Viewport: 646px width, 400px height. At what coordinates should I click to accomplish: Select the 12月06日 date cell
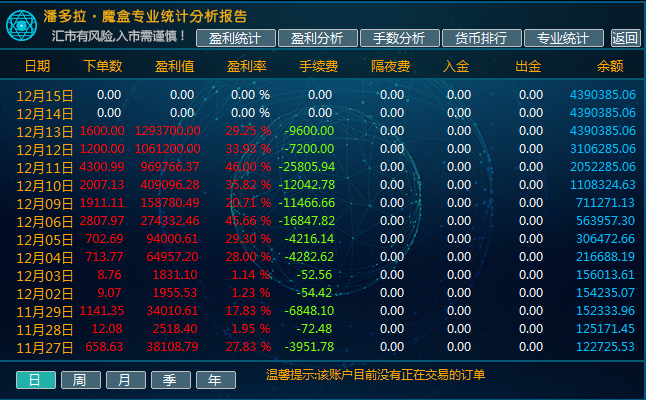(44, 222)
